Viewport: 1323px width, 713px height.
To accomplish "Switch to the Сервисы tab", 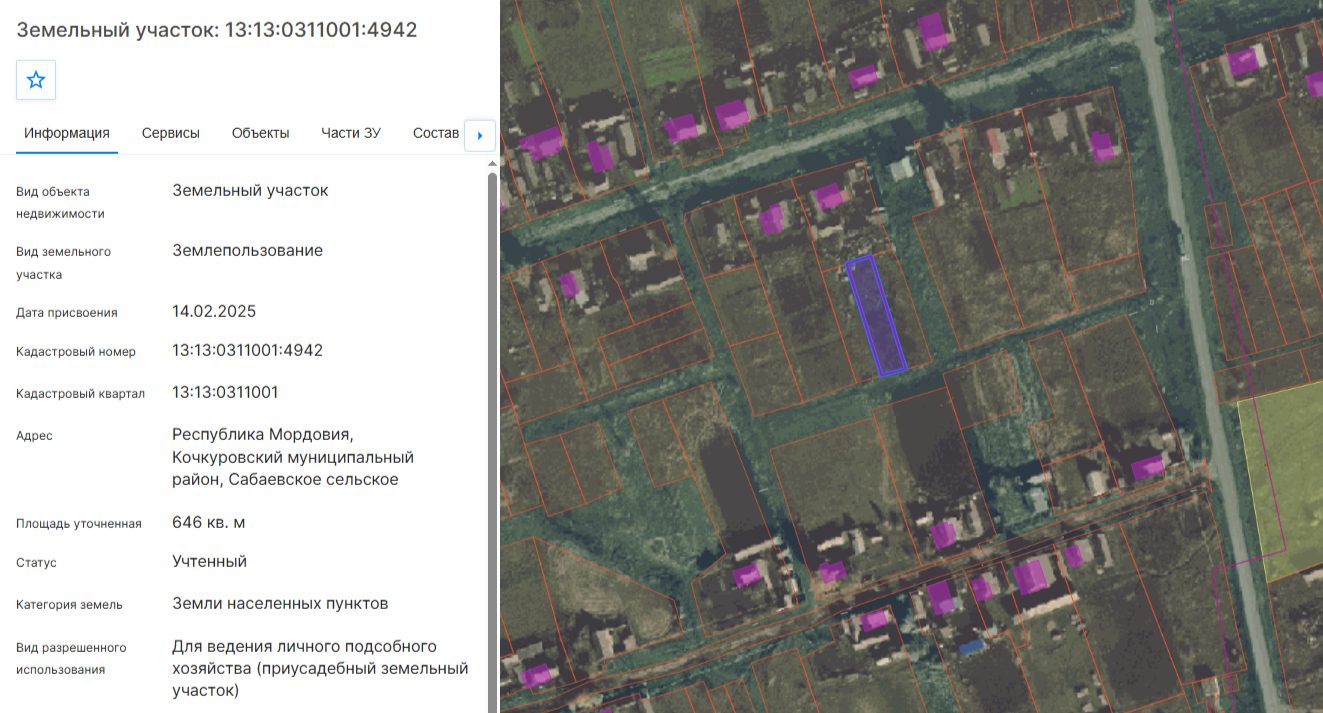I will coord(171,133).
